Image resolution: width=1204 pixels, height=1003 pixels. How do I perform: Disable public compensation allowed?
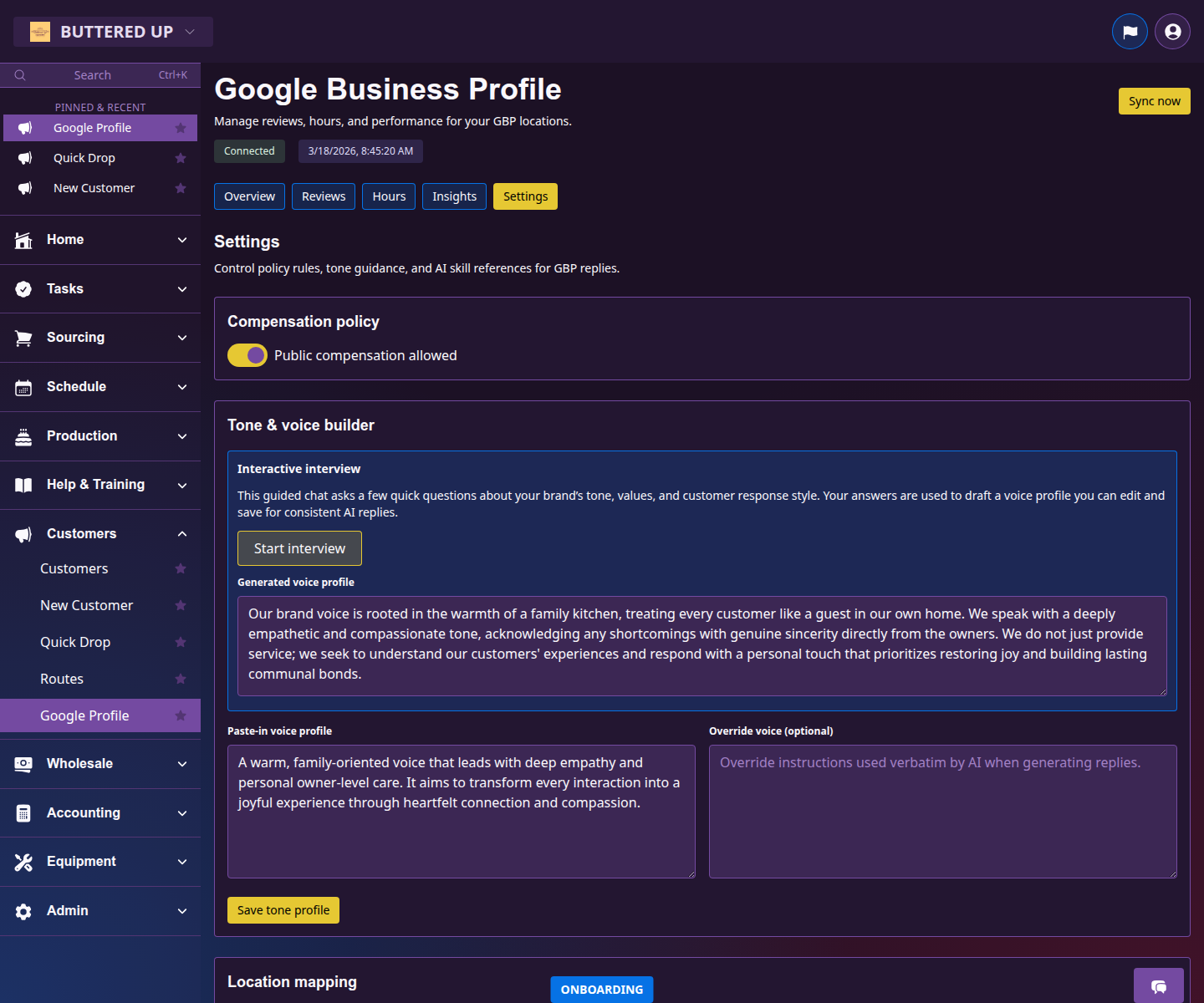(x=247, y=355)
